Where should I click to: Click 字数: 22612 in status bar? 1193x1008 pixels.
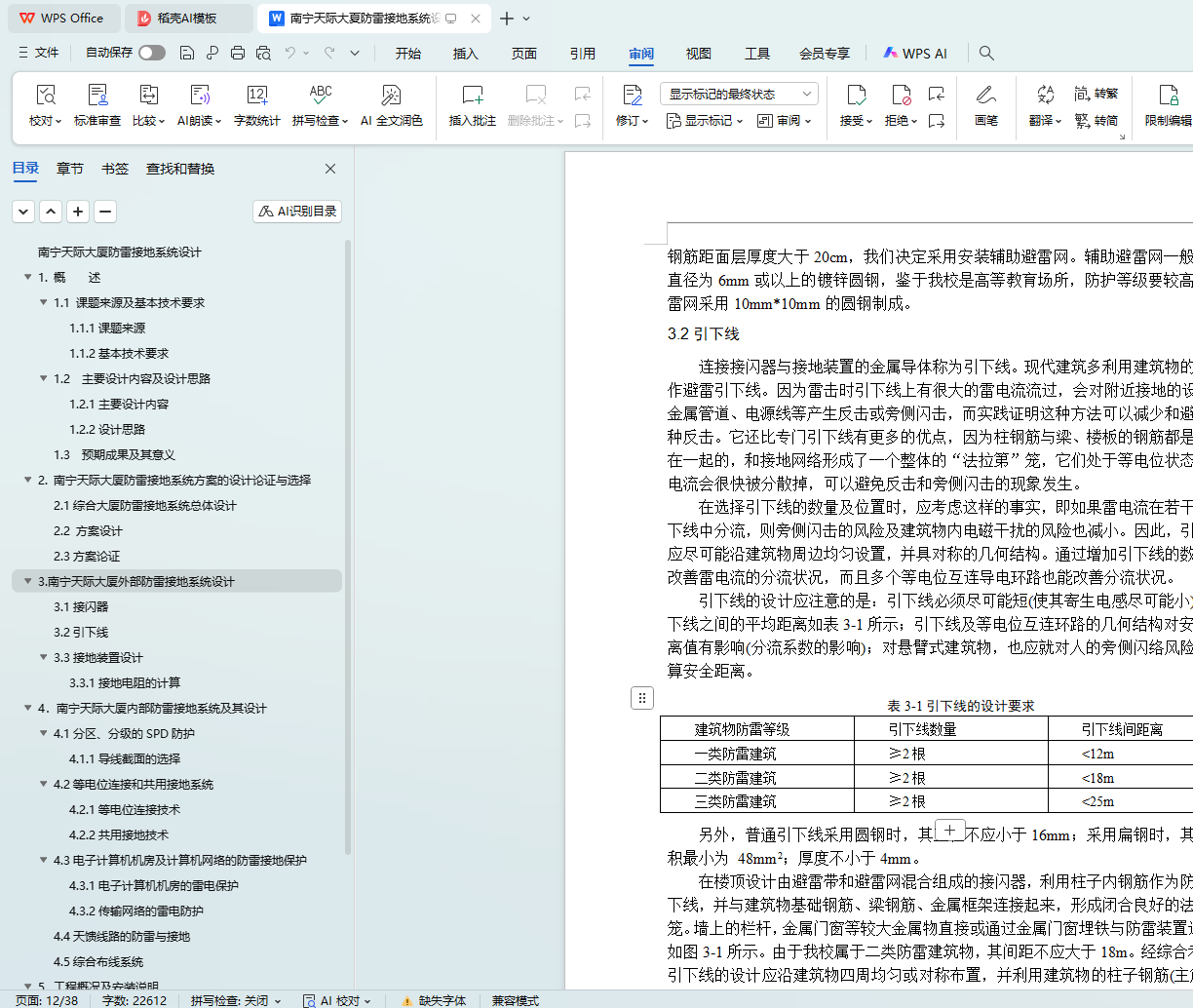[135, 1000]
